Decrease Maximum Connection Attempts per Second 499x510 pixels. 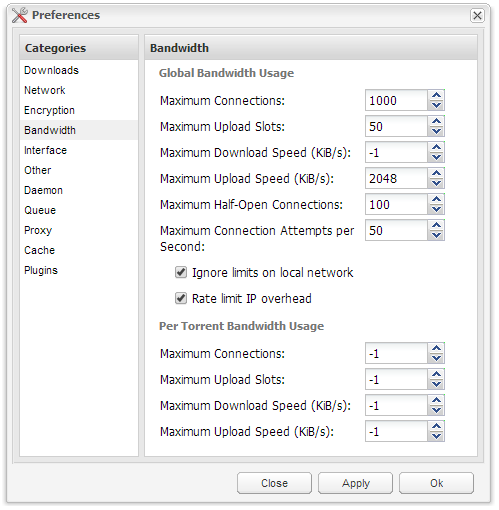[436, 235]
